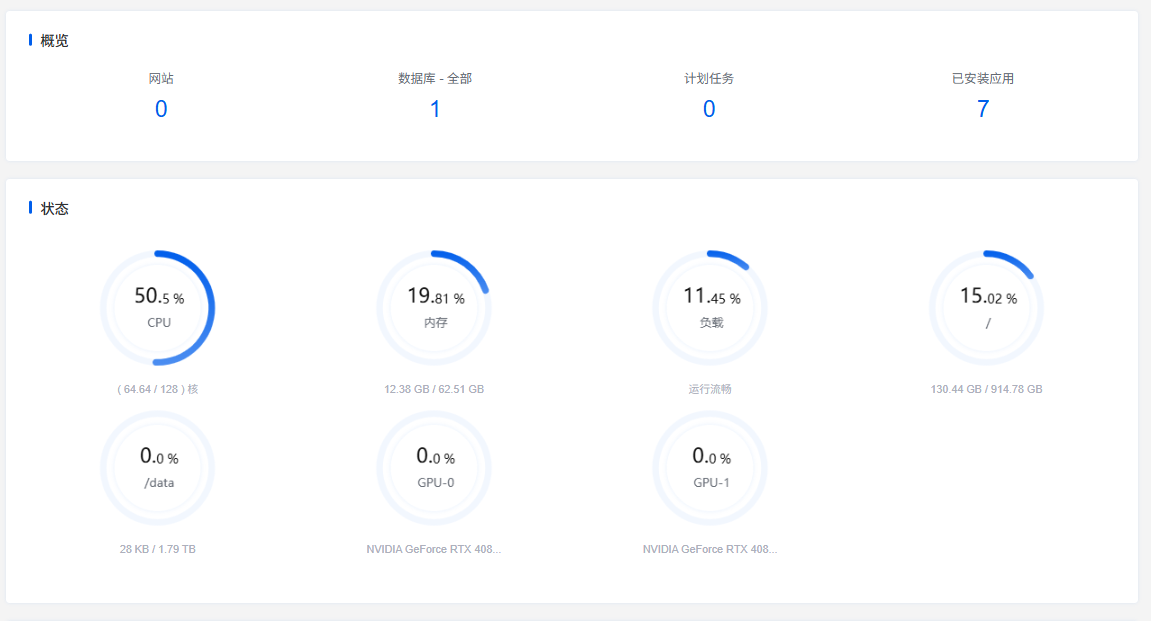Click the NVIDIA GeForce label under GPU-0

(x=434, y=549)
